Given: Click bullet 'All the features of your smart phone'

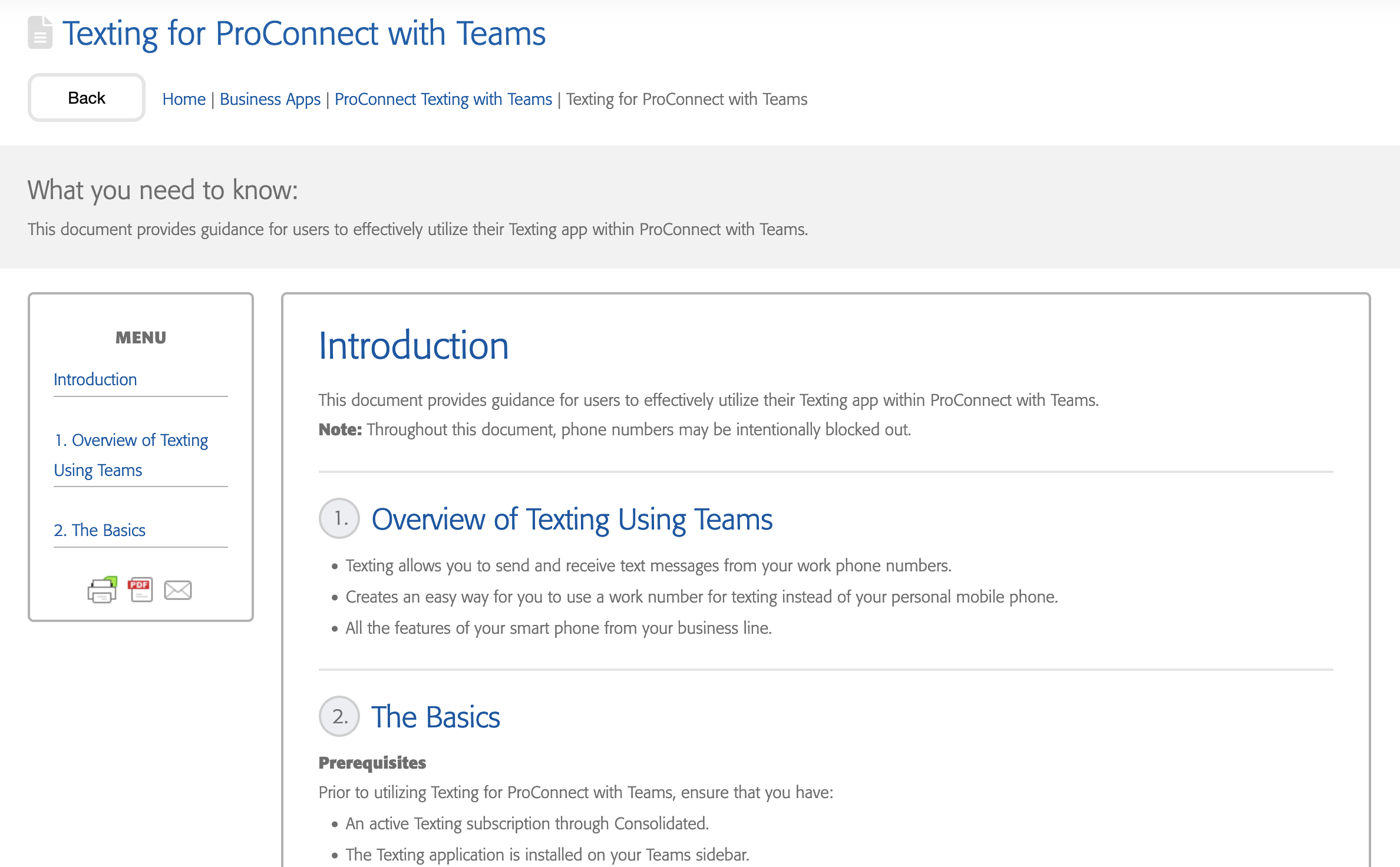Looking at the screenshot, I should click(559, 628).
